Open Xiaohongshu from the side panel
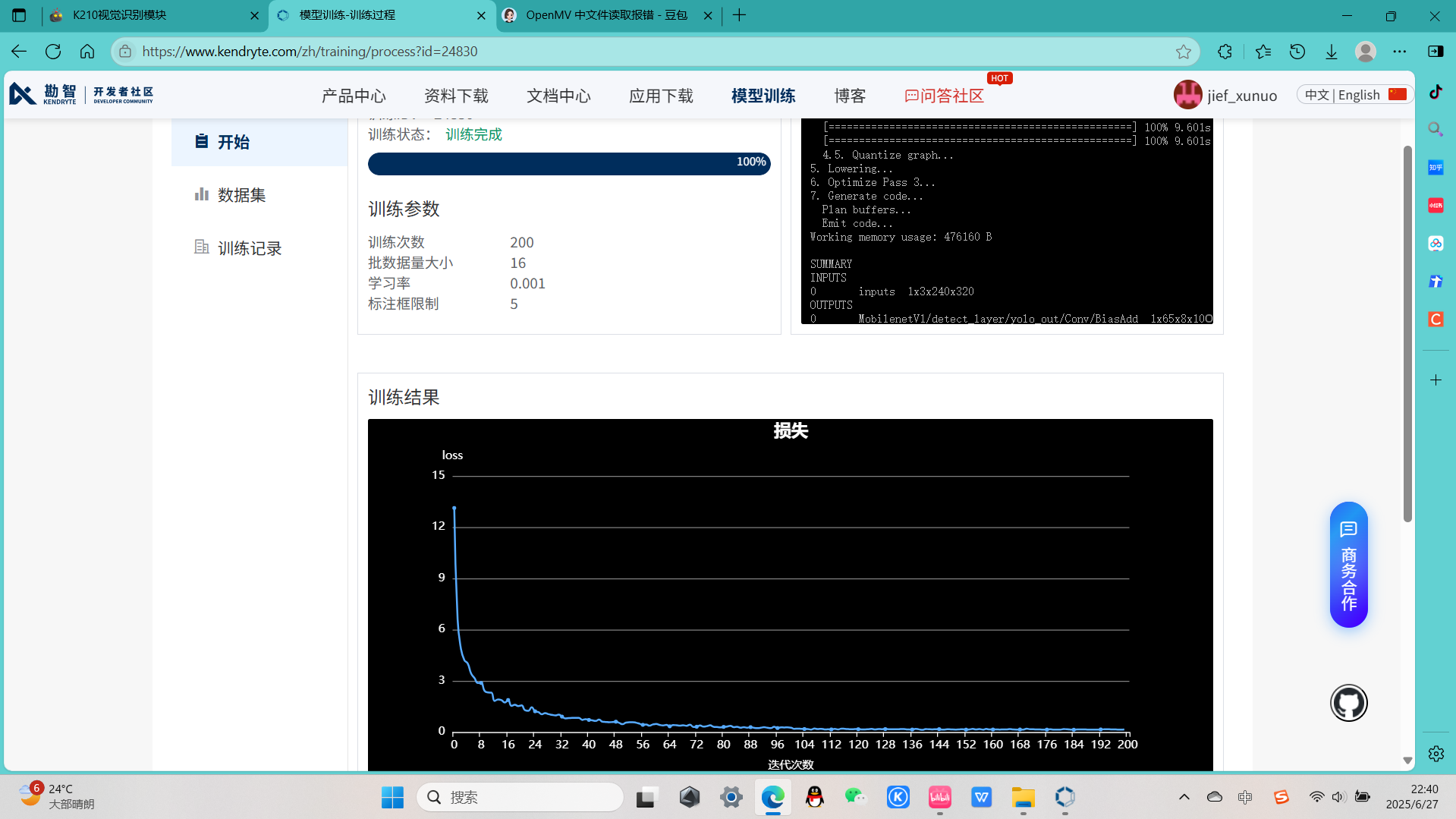Image resolution: width=1456 pixels, height=819 pixels. click(x=1435, y=205)
